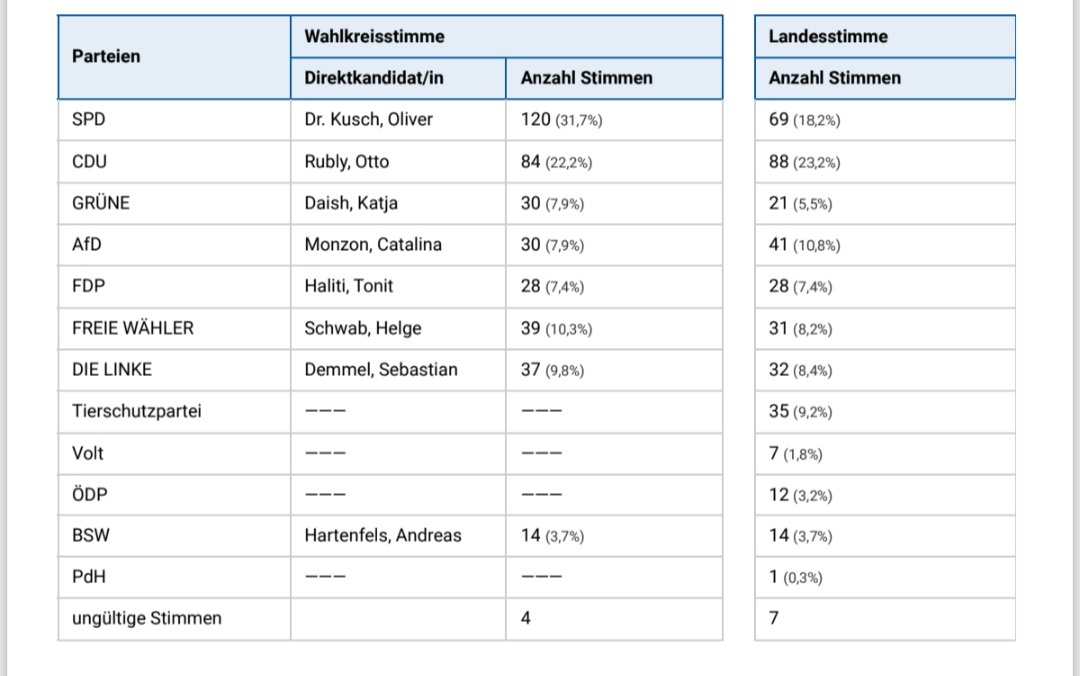Select SPD's 120 (31,7%) vote cell
This screenshot has height=676, width=1080.
coord(561,120)
